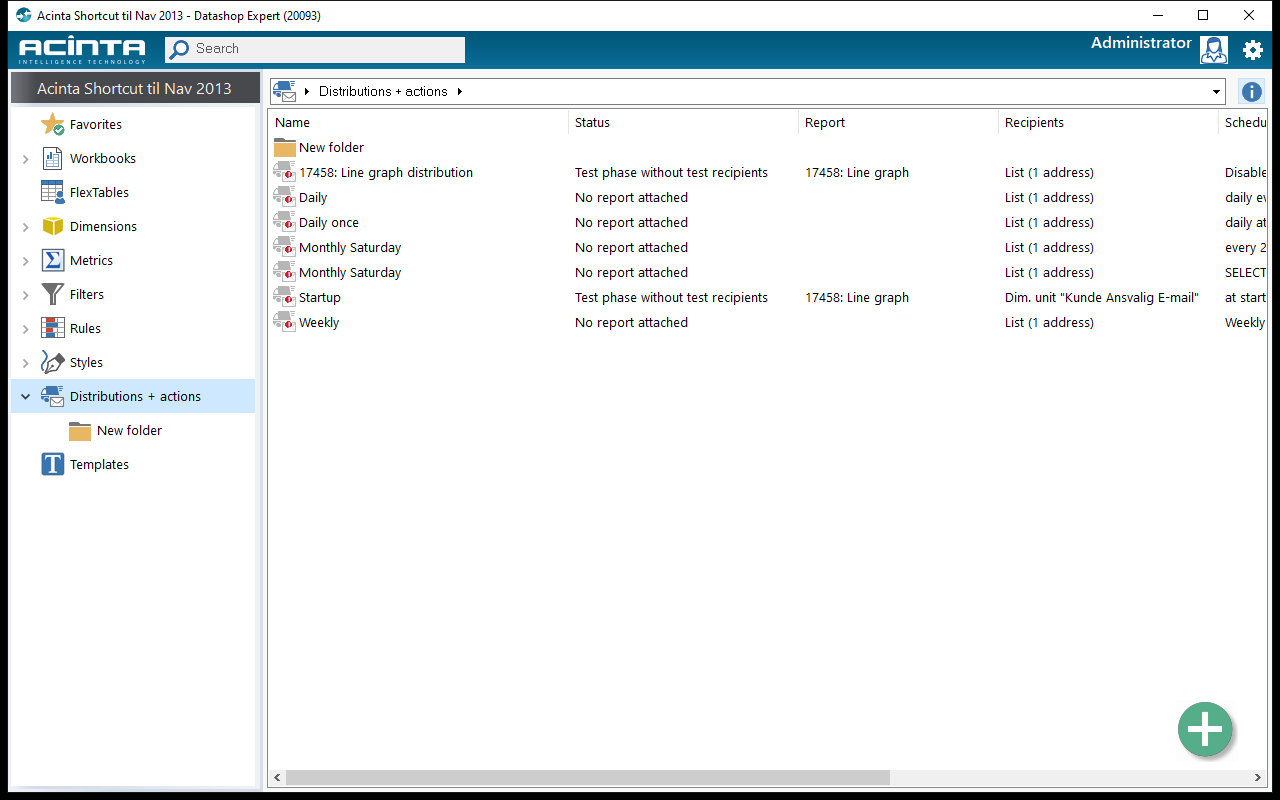Click the distribution icon beside Weekly
Image resolution: width=1280 pixels, height=800 pixels.
(x=284, y=323)
